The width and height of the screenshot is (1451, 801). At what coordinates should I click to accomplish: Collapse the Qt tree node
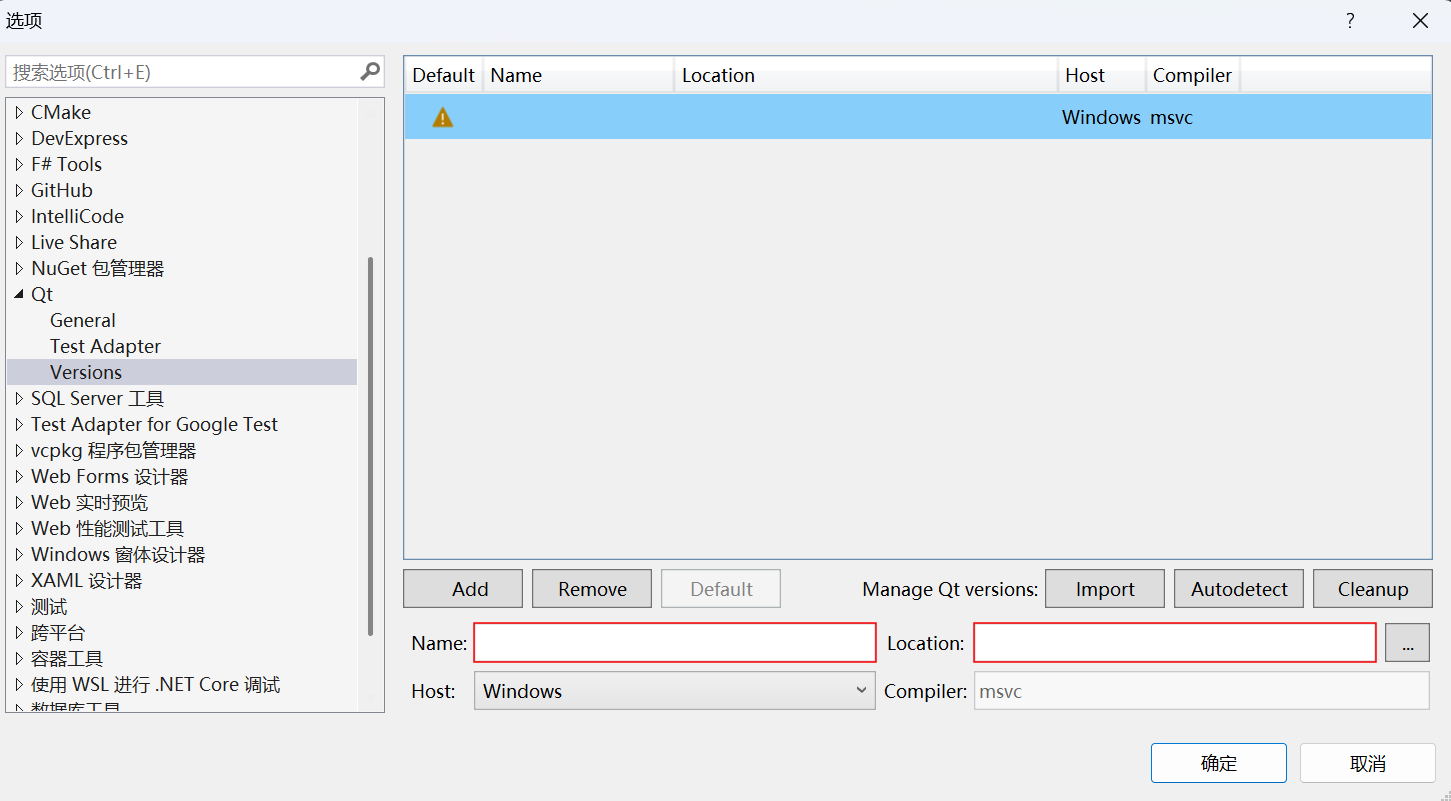pyautogui.click(x=18, y=294)
